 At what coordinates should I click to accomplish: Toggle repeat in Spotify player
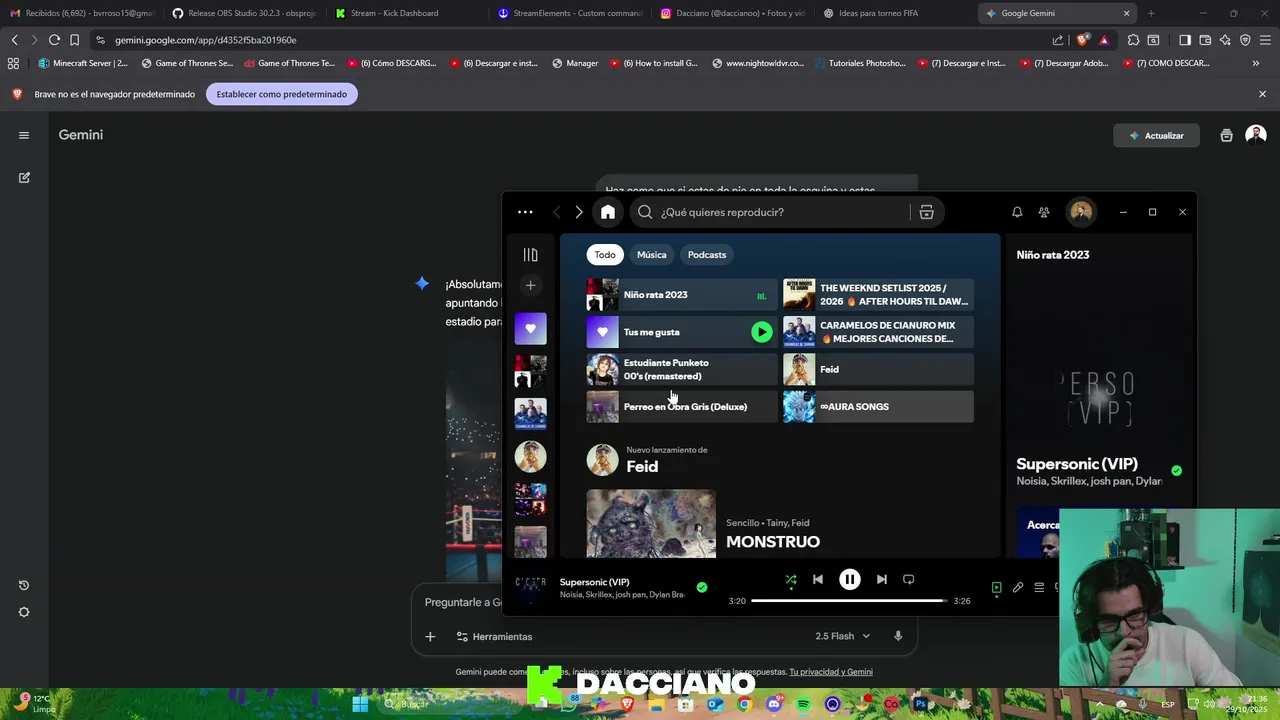(x=909, y=579)
